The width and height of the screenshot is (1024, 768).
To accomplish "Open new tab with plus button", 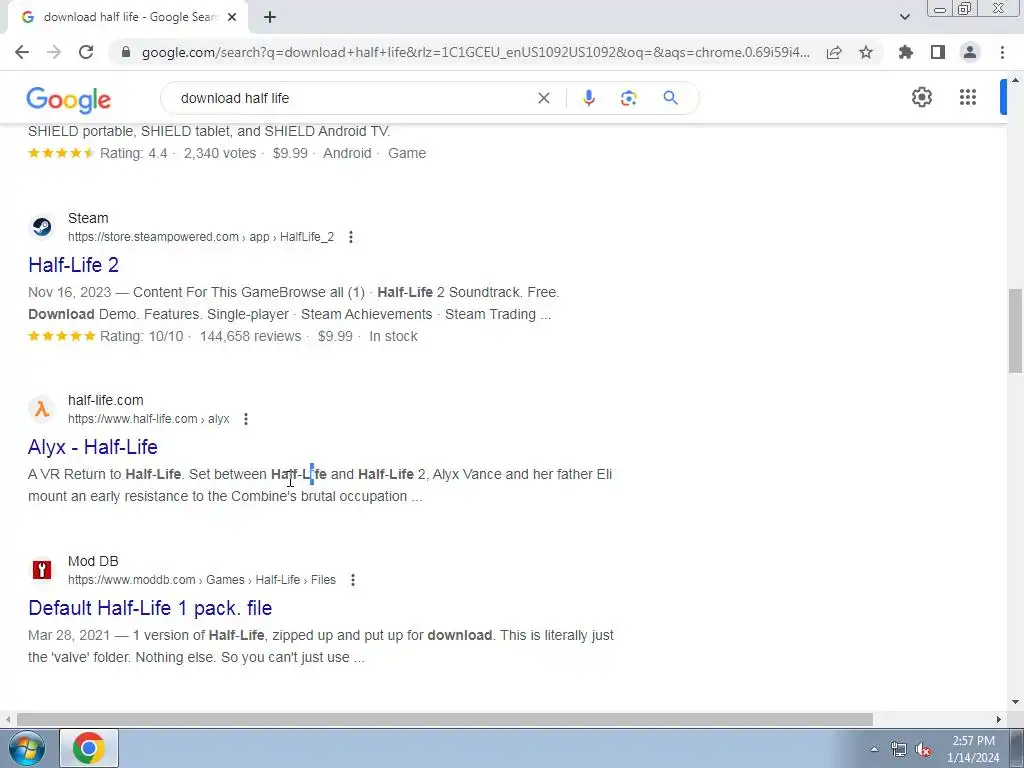I will (270, 17).
